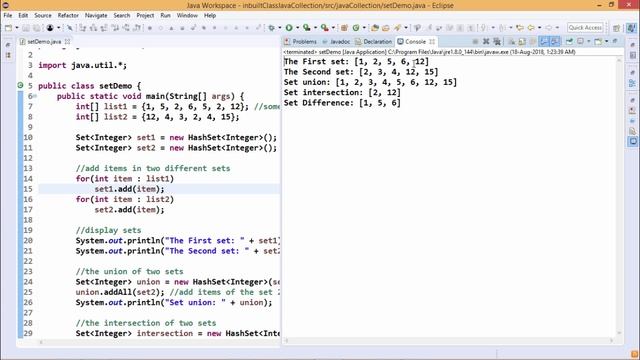Click the Clear Console icon
This screenshot has height=360, width=640.
click(511, 41)
